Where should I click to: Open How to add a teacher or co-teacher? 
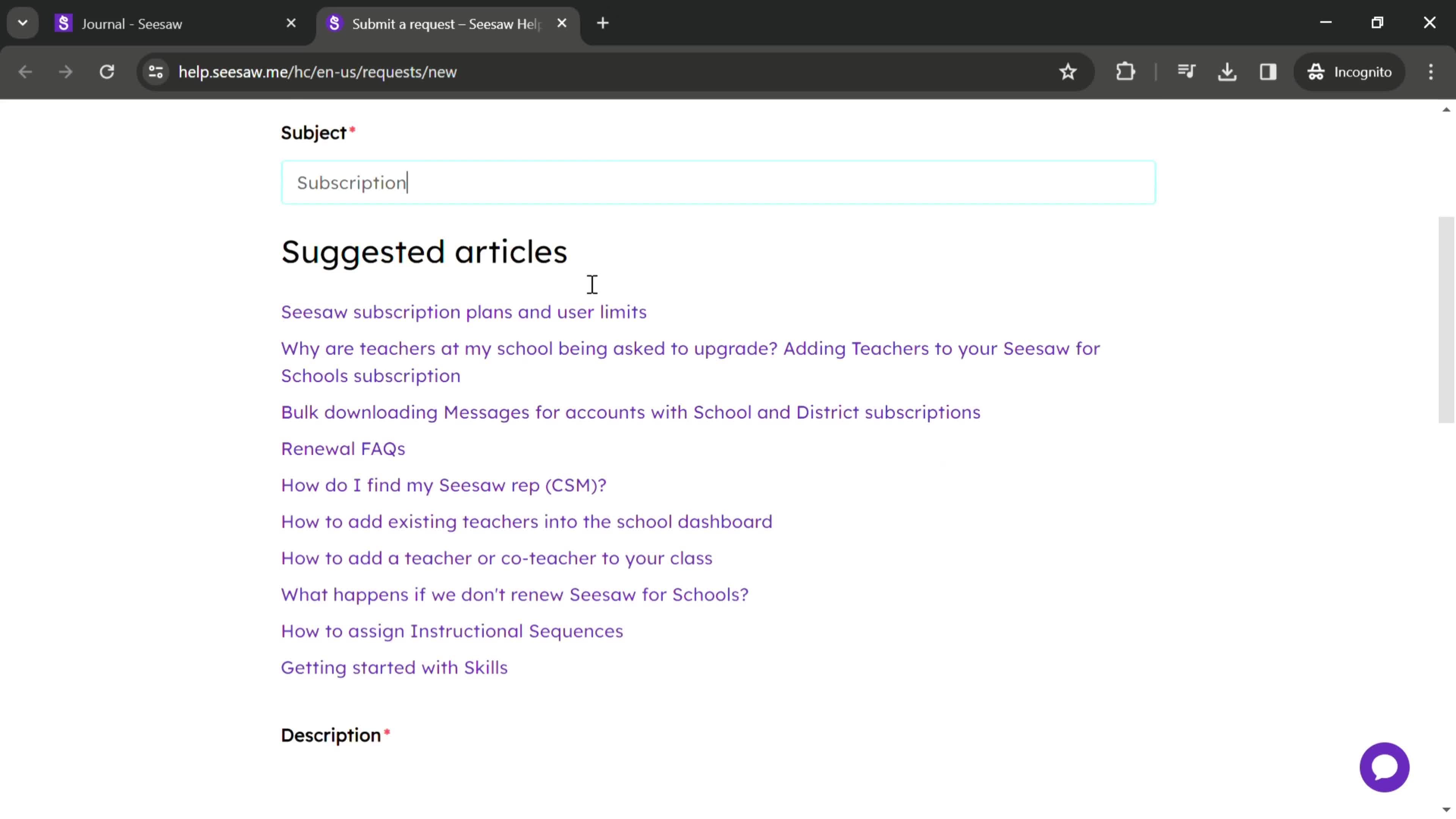pos(496,559)
